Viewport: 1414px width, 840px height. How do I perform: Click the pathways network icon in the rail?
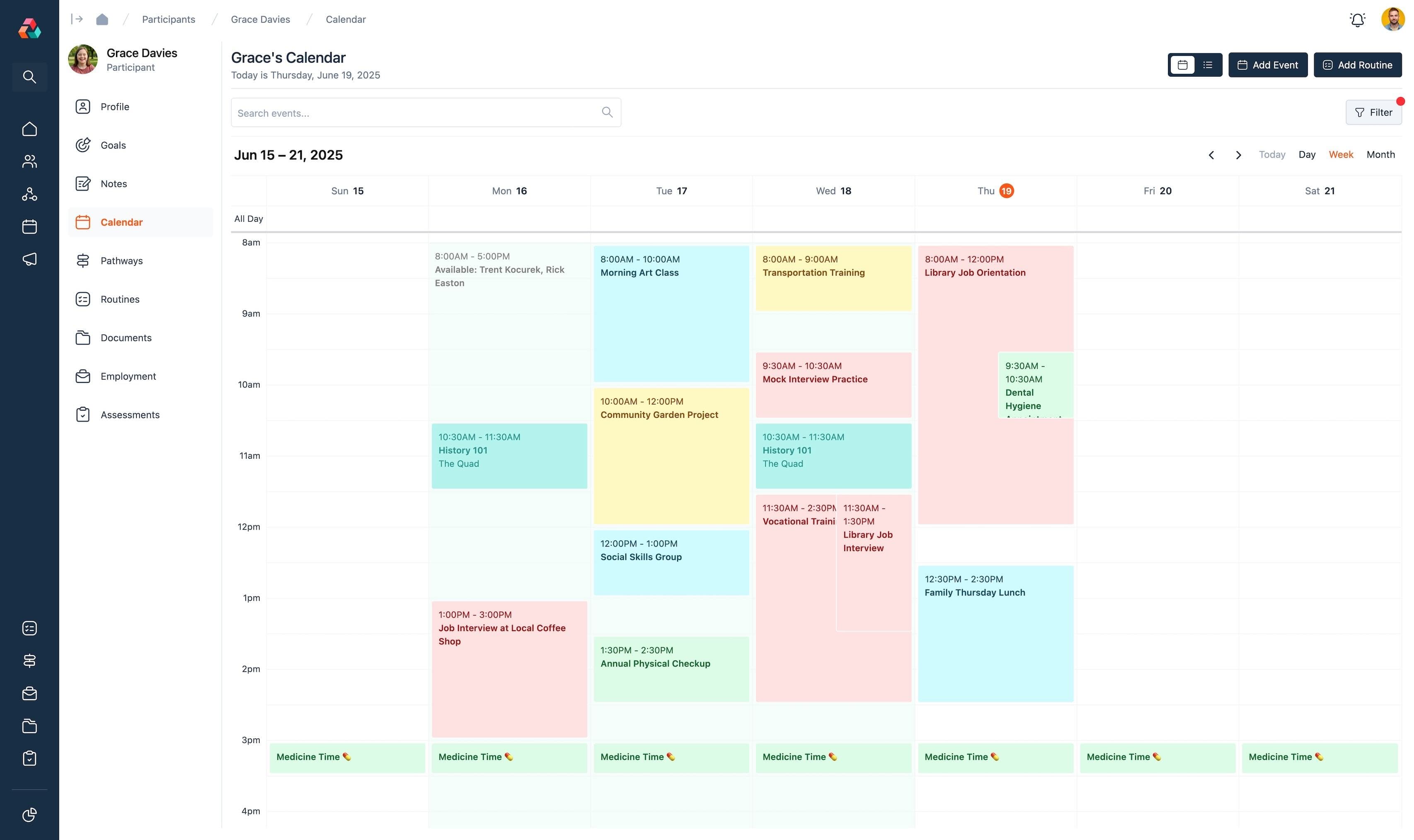pyautogui.click(x=29, y=194)
